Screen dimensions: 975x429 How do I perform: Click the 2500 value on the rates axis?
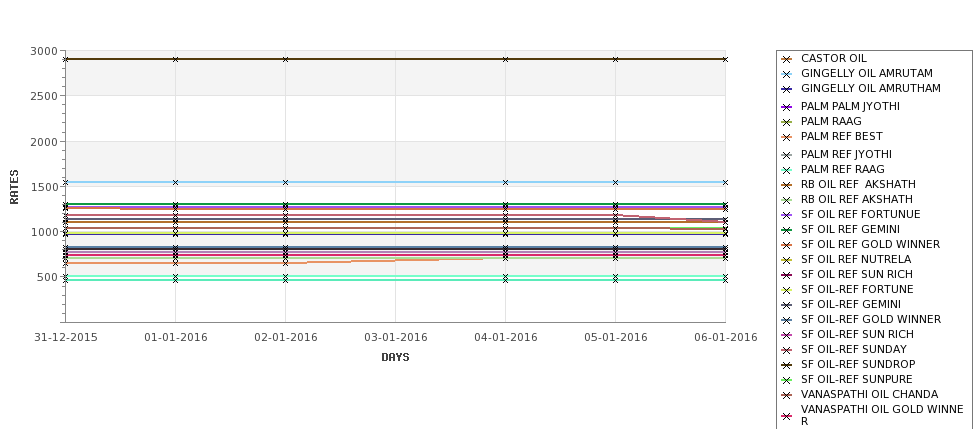coord(44,96)
